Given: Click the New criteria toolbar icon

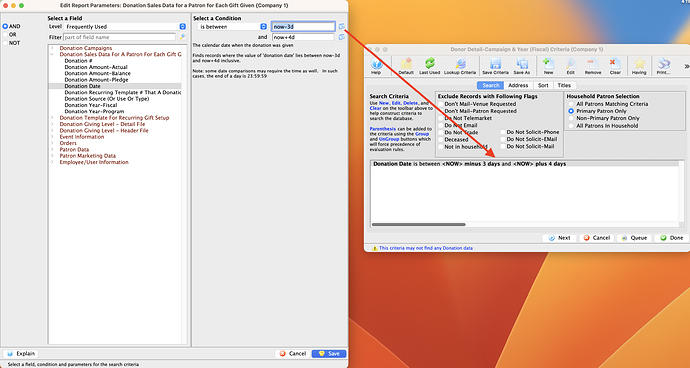Looking at the screenshot, I should (548, 66).
